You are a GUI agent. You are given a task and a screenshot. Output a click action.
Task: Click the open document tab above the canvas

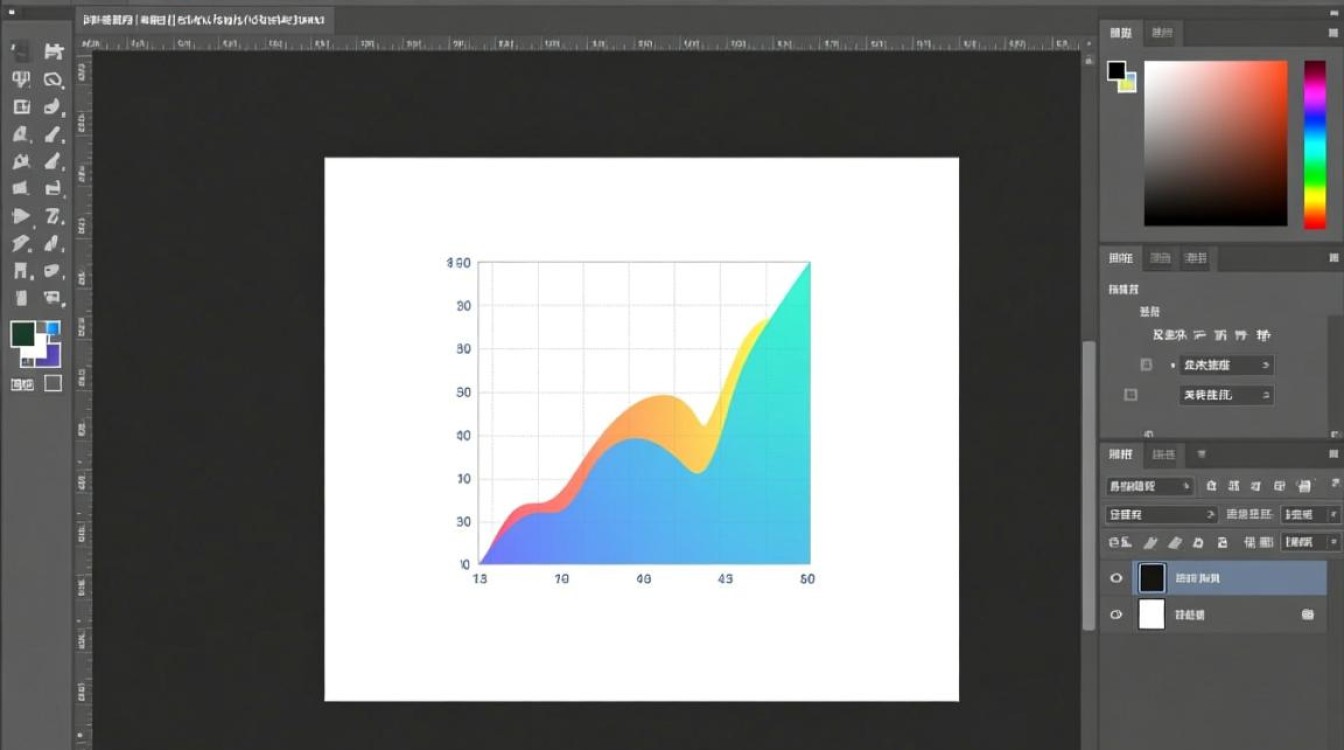205,20
